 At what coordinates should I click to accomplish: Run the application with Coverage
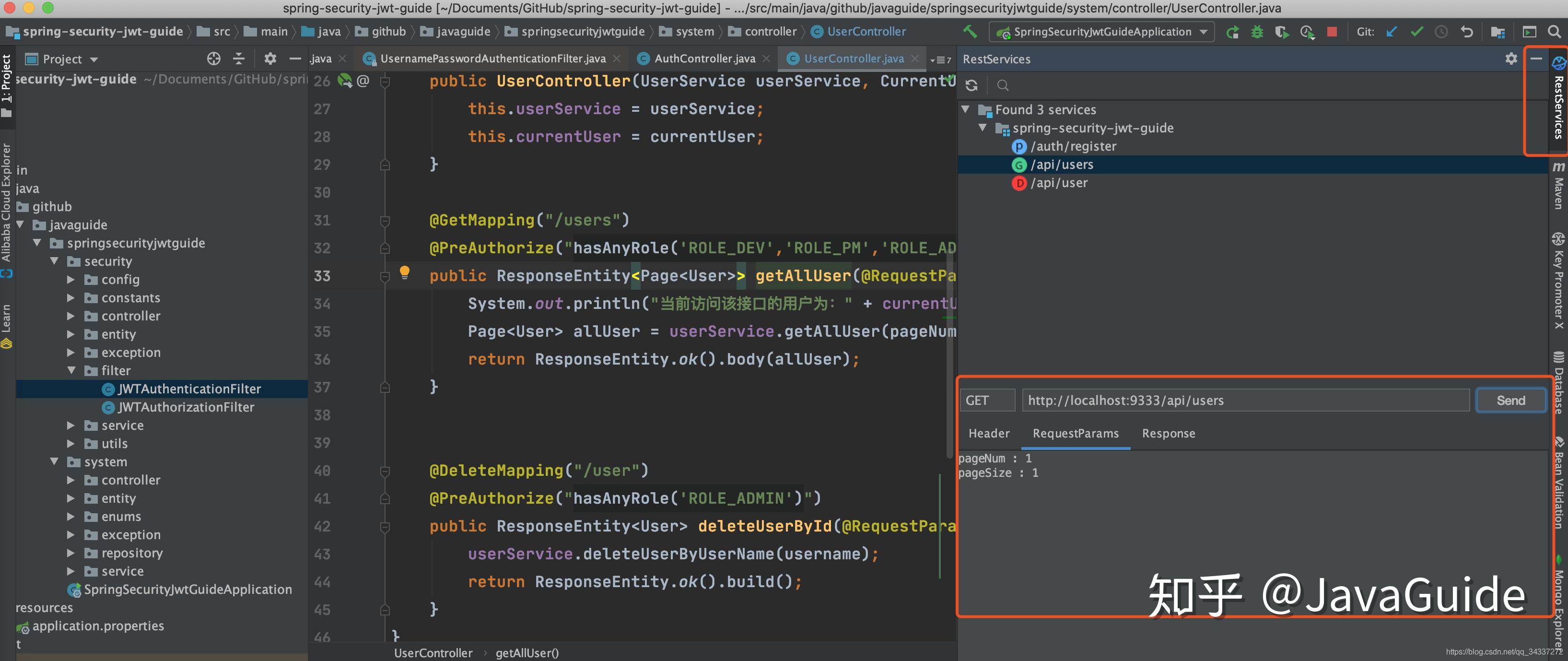[x=1281, y=32]
